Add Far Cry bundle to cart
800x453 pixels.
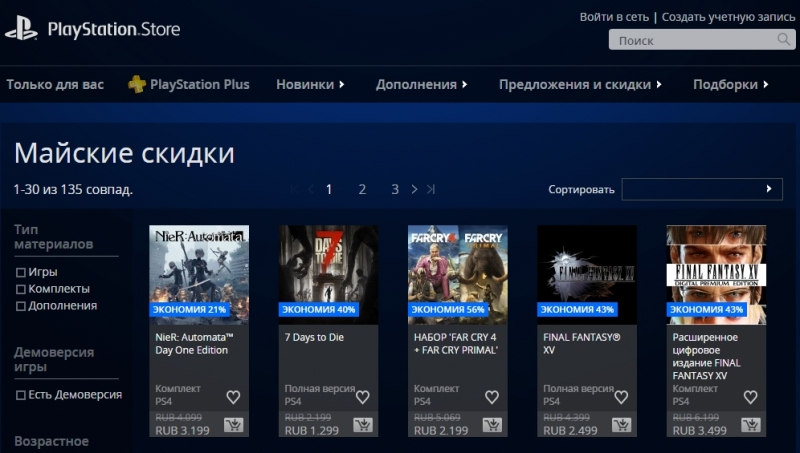(x=492, y=424)
